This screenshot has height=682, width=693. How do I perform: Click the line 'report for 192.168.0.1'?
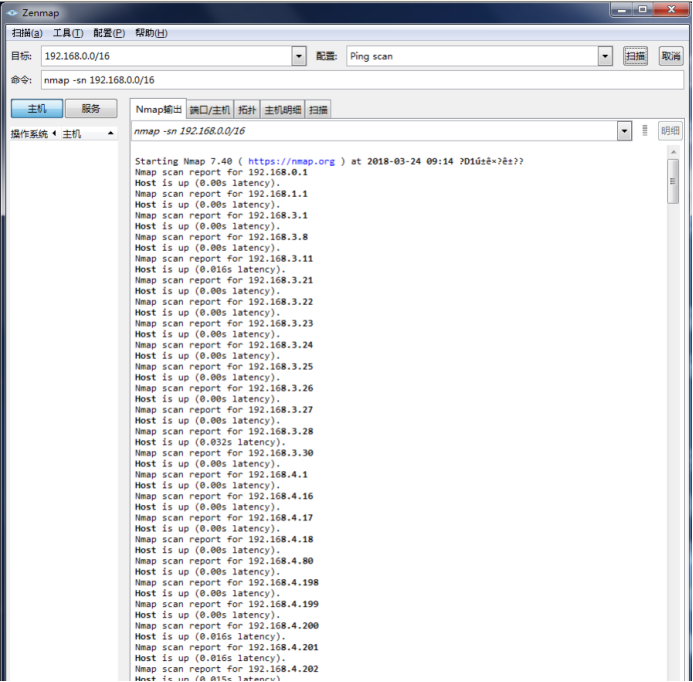[x=221, y=172]
